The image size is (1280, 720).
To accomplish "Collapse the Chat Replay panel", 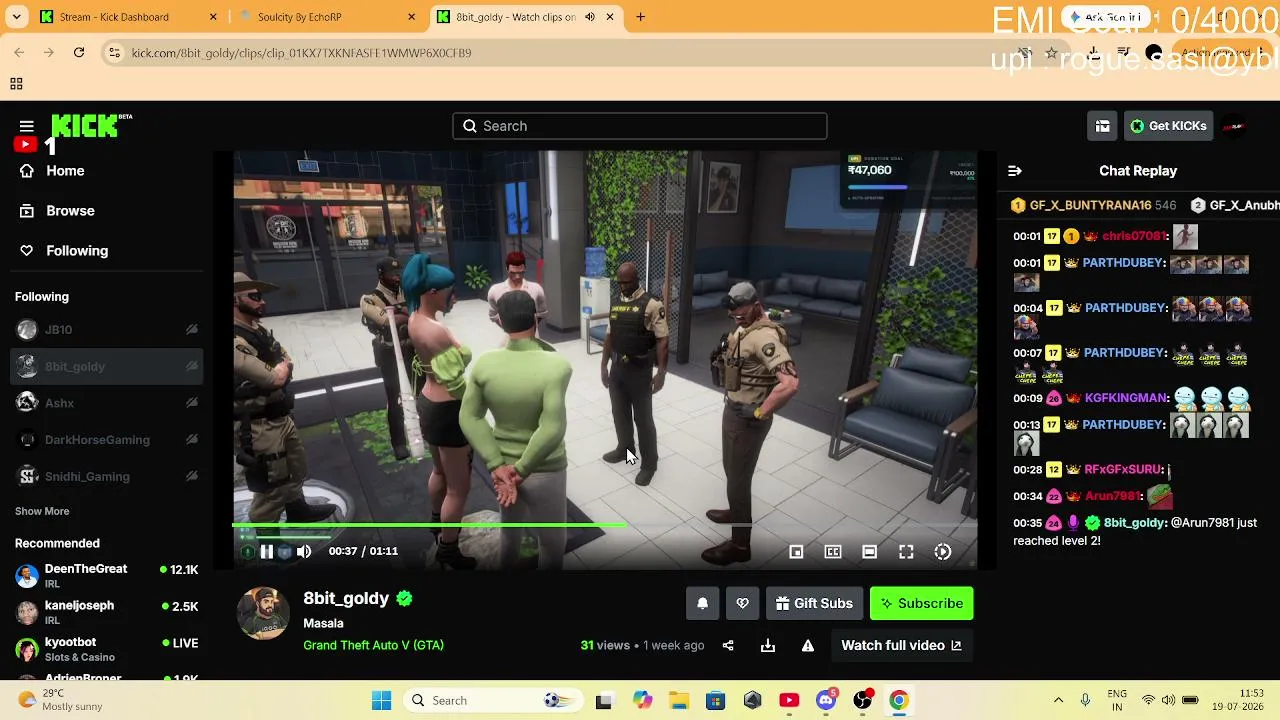I will (1015, 171).
